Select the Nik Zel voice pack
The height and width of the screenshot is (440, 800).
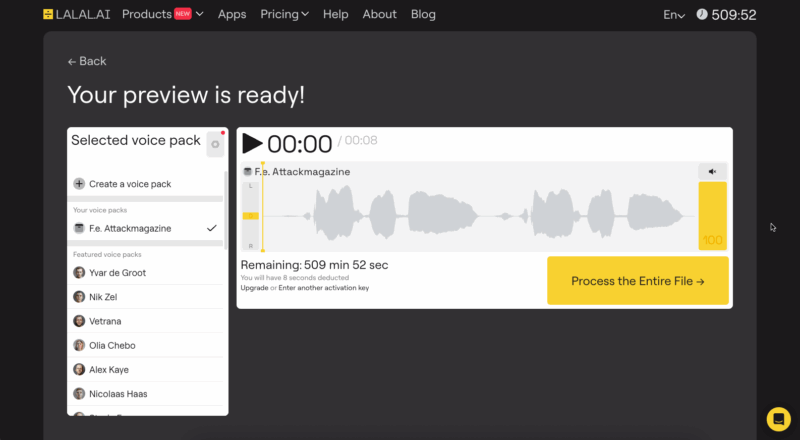coord(145,297)
